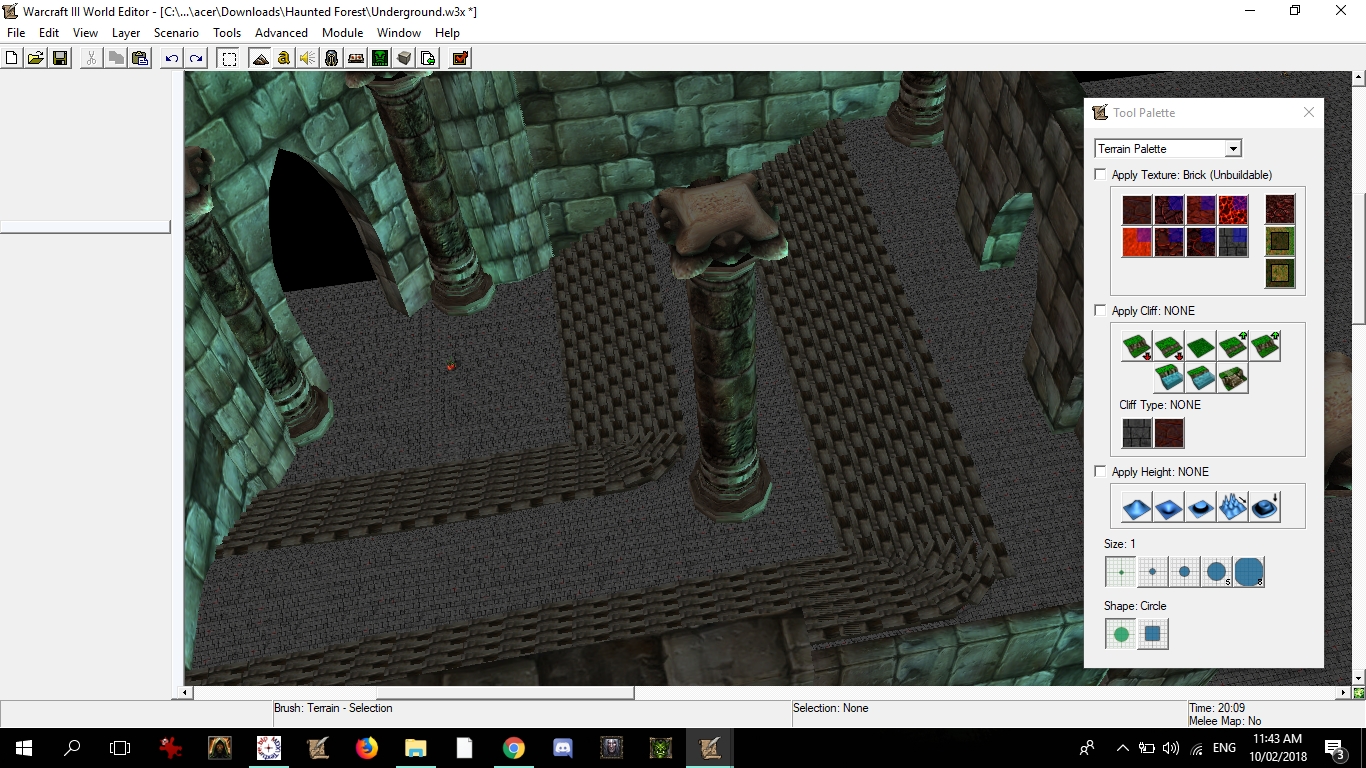1366x768 pixels.
Task: Choose brush size 8
Action: point(1249,572)
